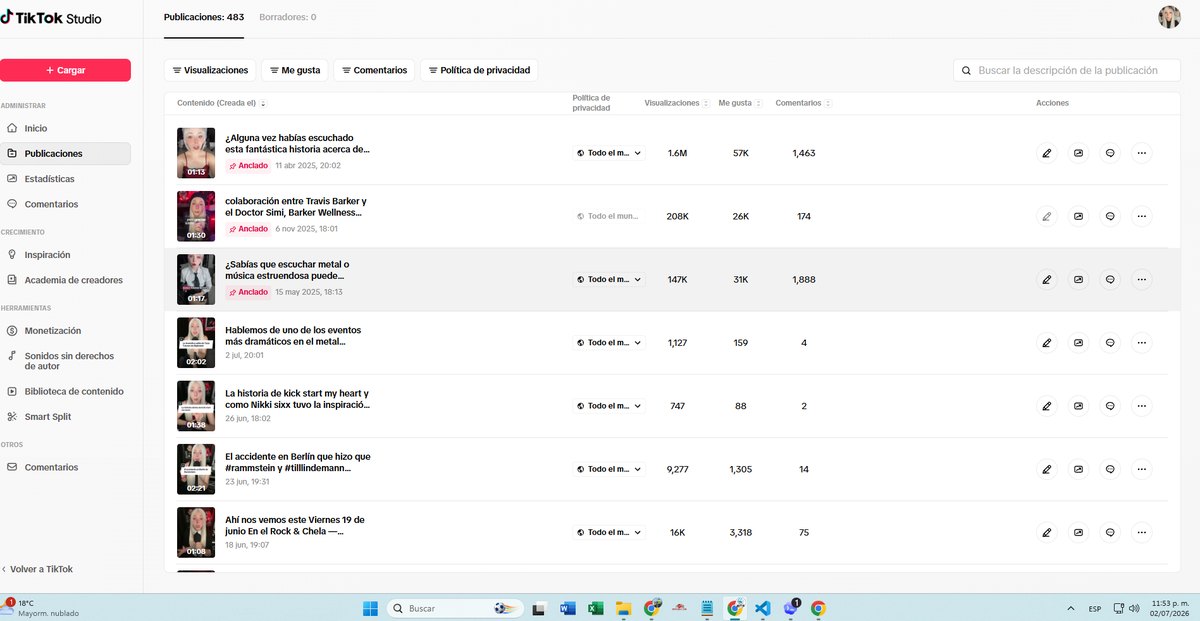Open the Comentarios filter button
The height and width of the screenshot is (621, 1200).
coord(374,70)
